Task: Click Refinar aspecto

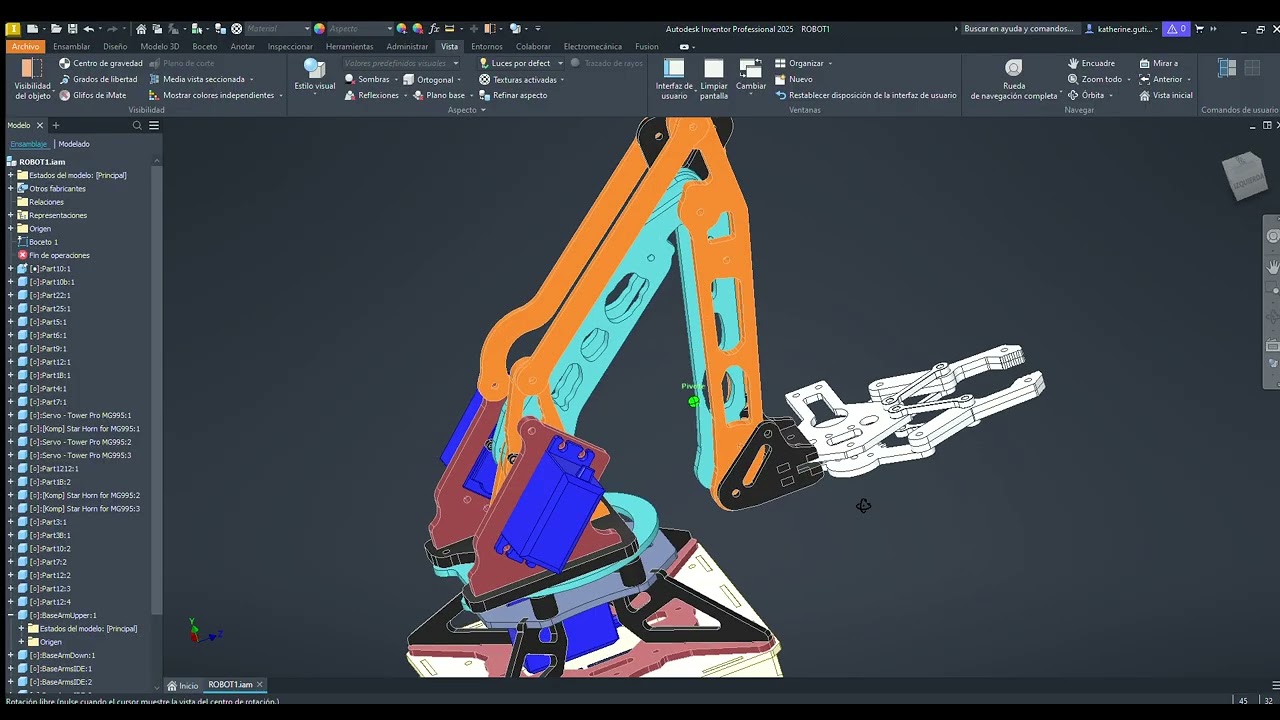Action: point(512,95)
